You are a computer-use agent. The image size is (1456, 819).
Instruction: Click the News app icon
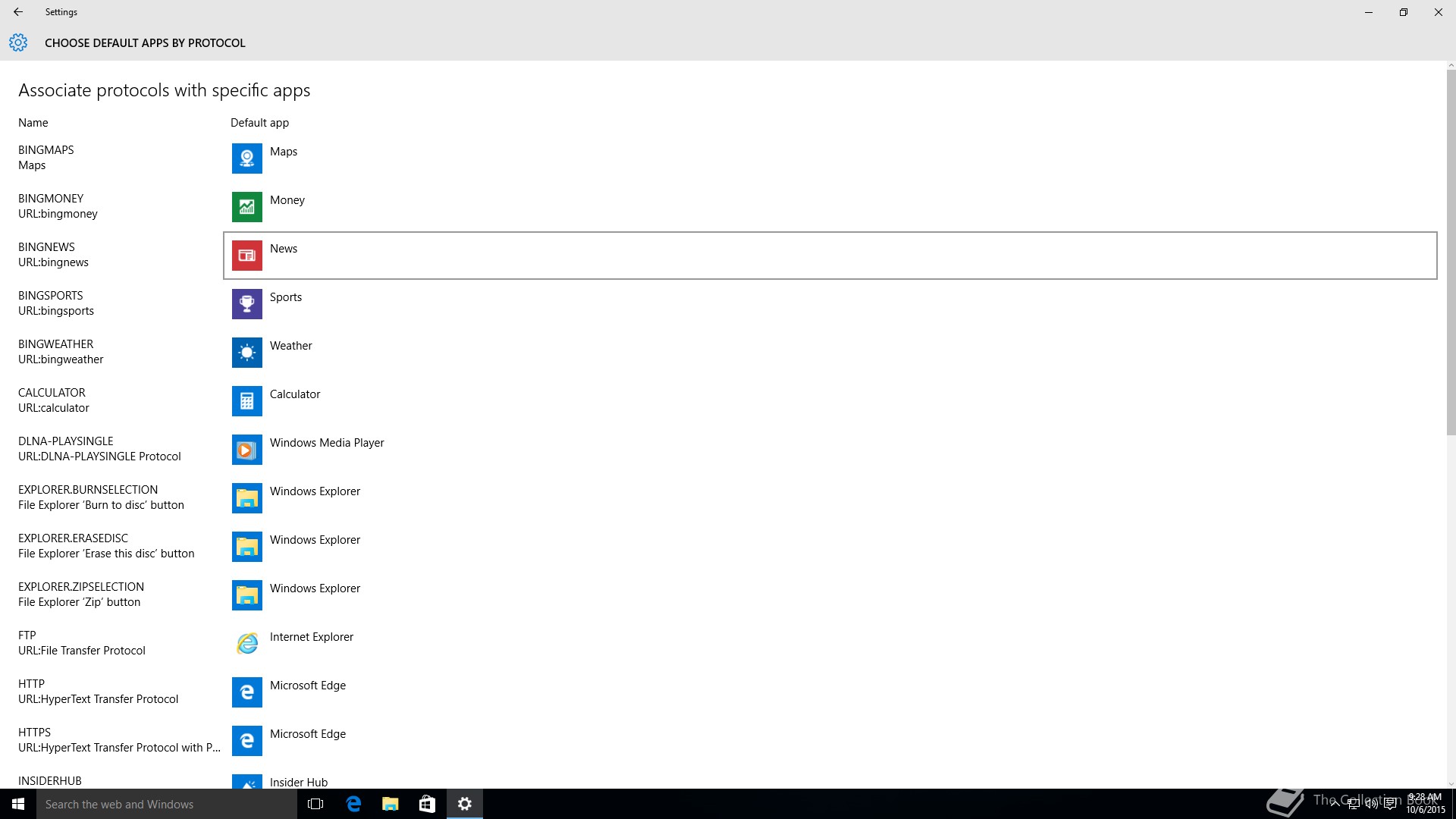point(246,256)
